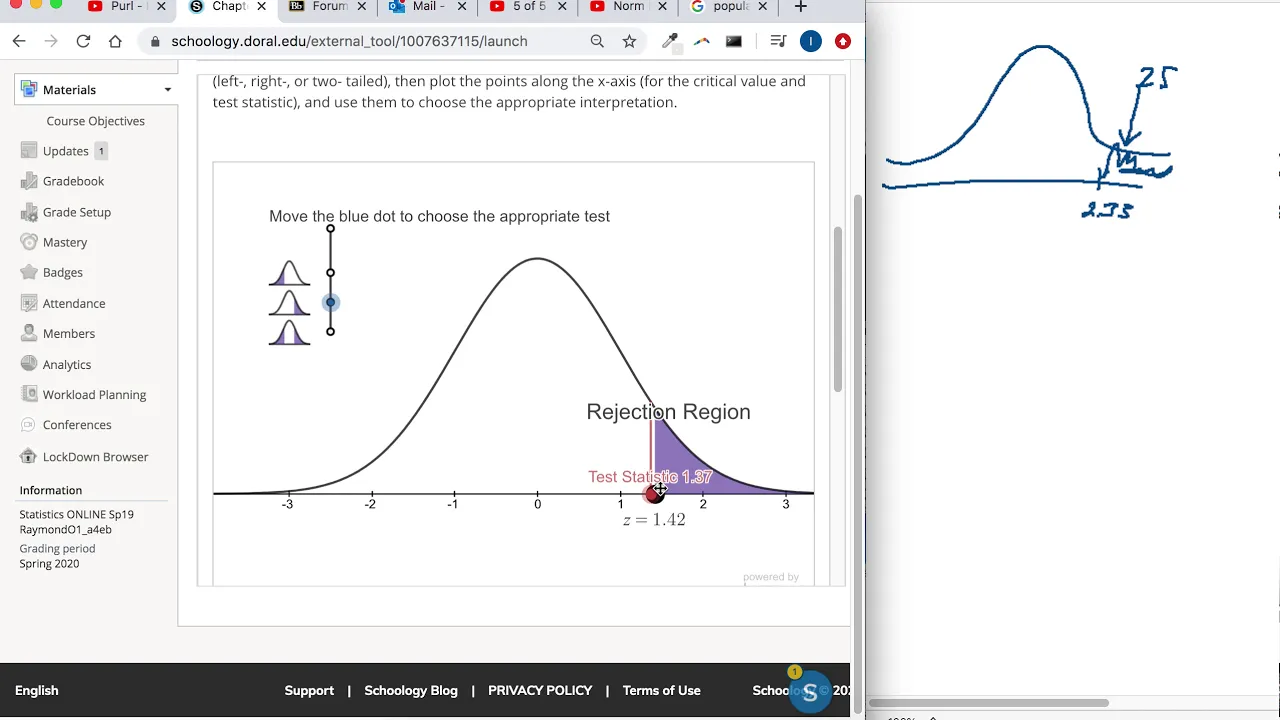1280x720 pixels.
Task: Click the Workload Planning icon
Action: 29,394
